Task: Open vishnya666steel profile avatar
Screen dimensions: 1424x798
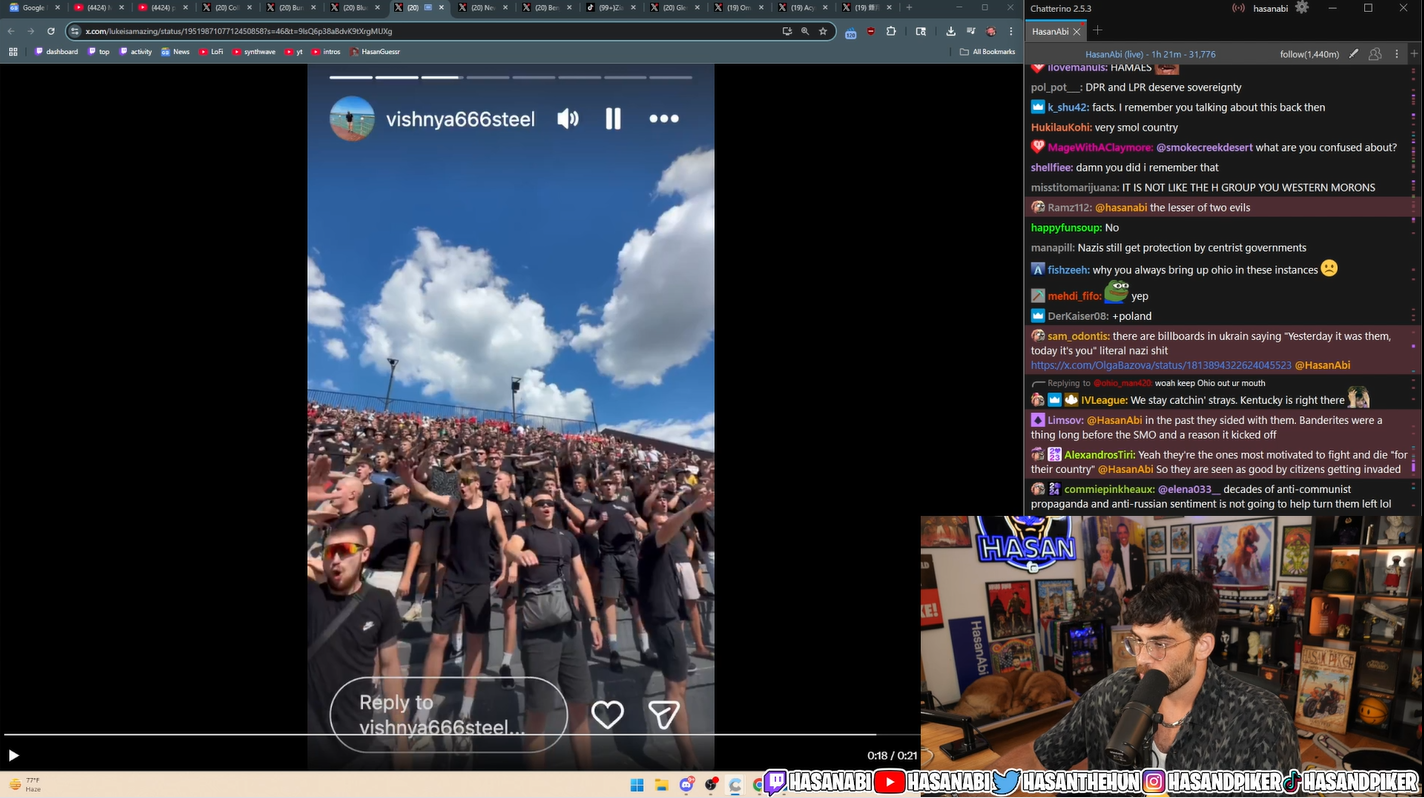Action: 352,119
